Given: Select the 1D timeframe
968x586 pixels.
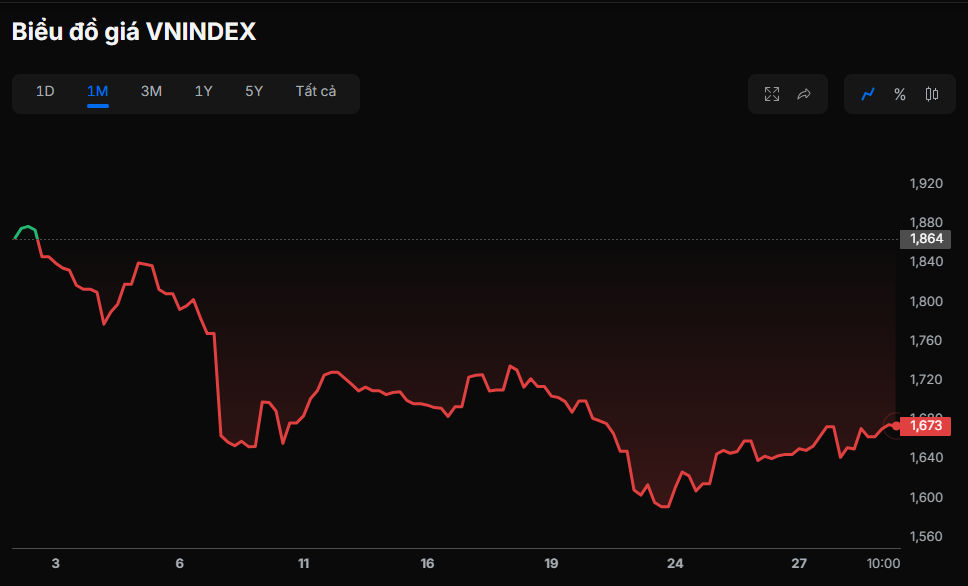Looking at the screenshot, I should (45, 91).
